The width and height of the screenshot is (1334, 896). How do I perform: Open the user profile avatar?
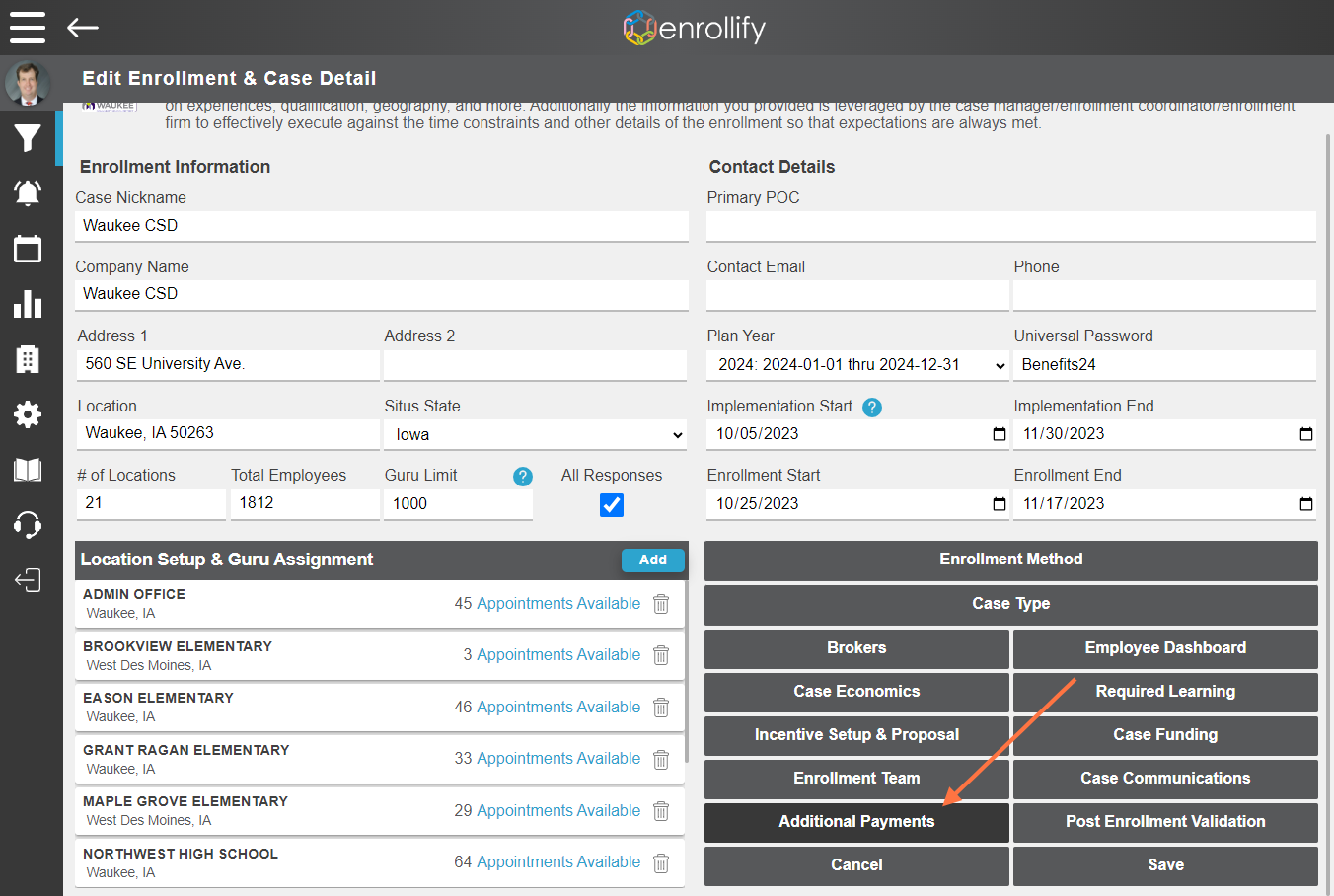(28, 84)
